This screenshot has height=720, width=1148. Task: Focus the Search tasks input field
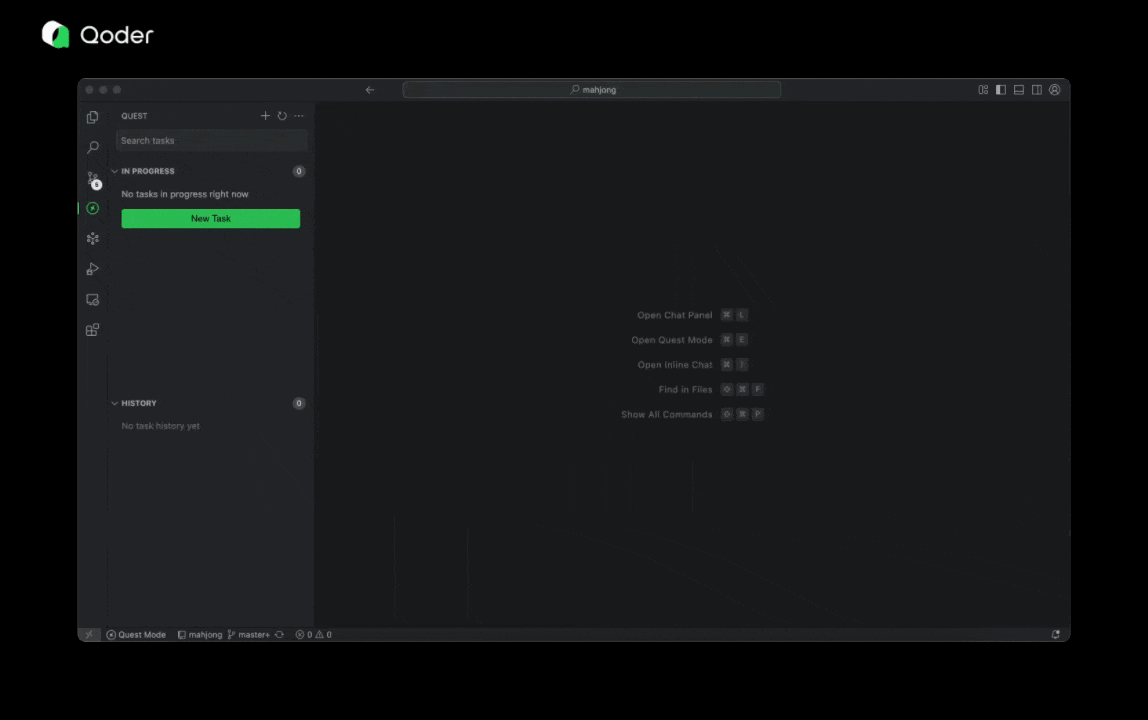click(211, 141)
